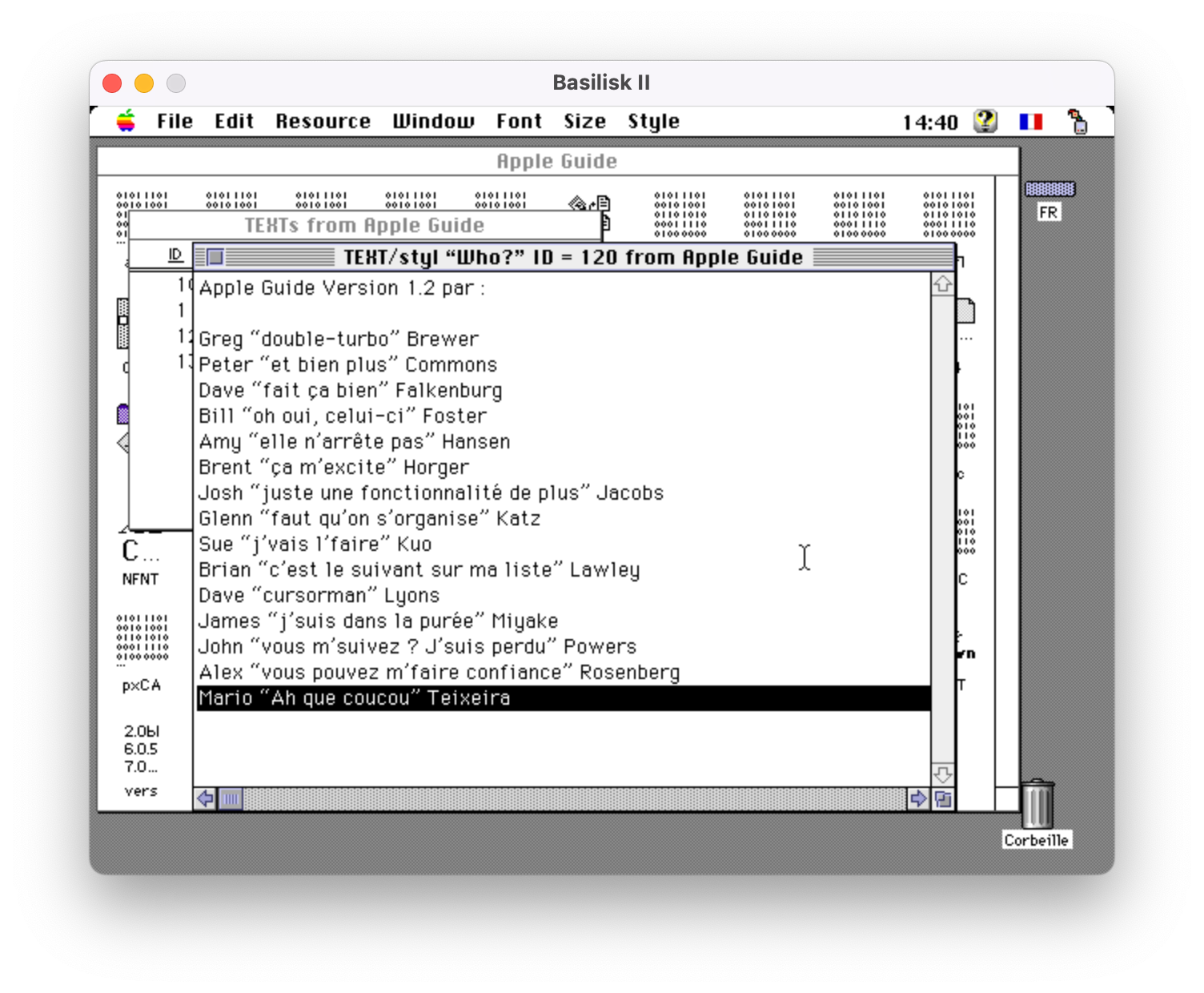Open the Style menu
Screen dimensions: 1204x993
tap(653, 122)
